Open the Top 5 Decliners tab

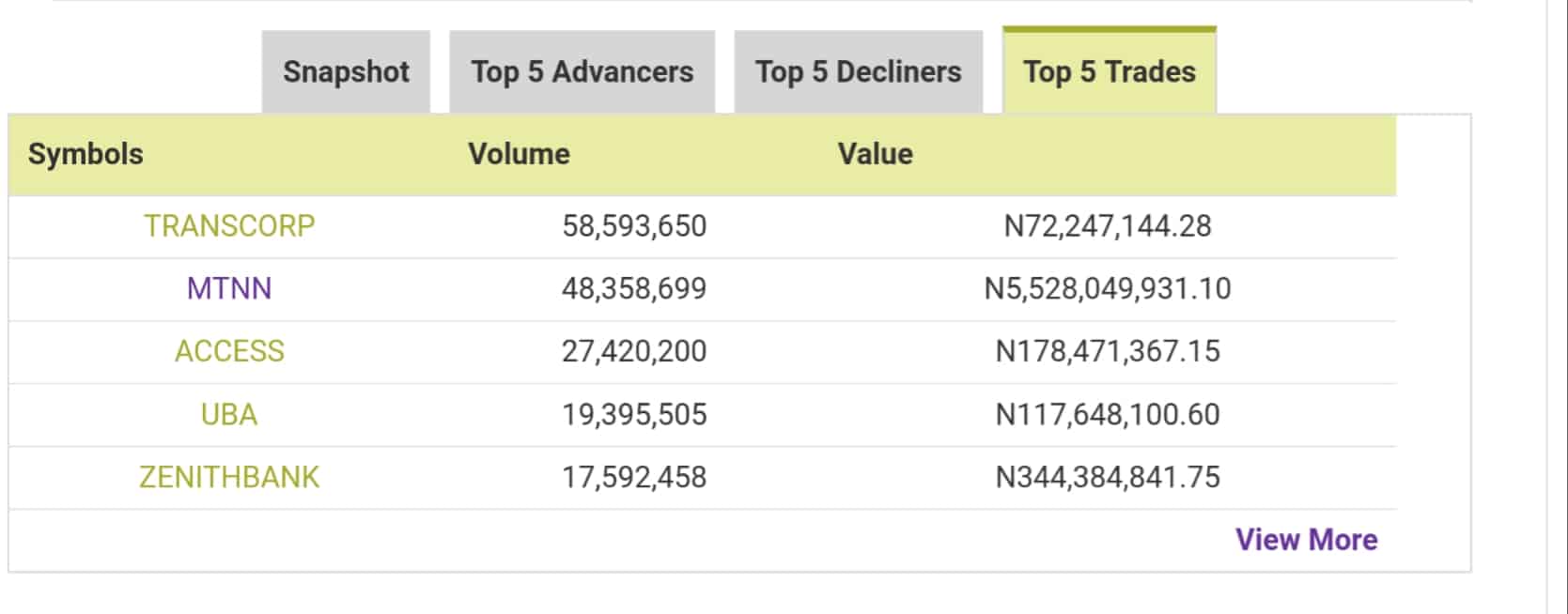tap(859, 72)
